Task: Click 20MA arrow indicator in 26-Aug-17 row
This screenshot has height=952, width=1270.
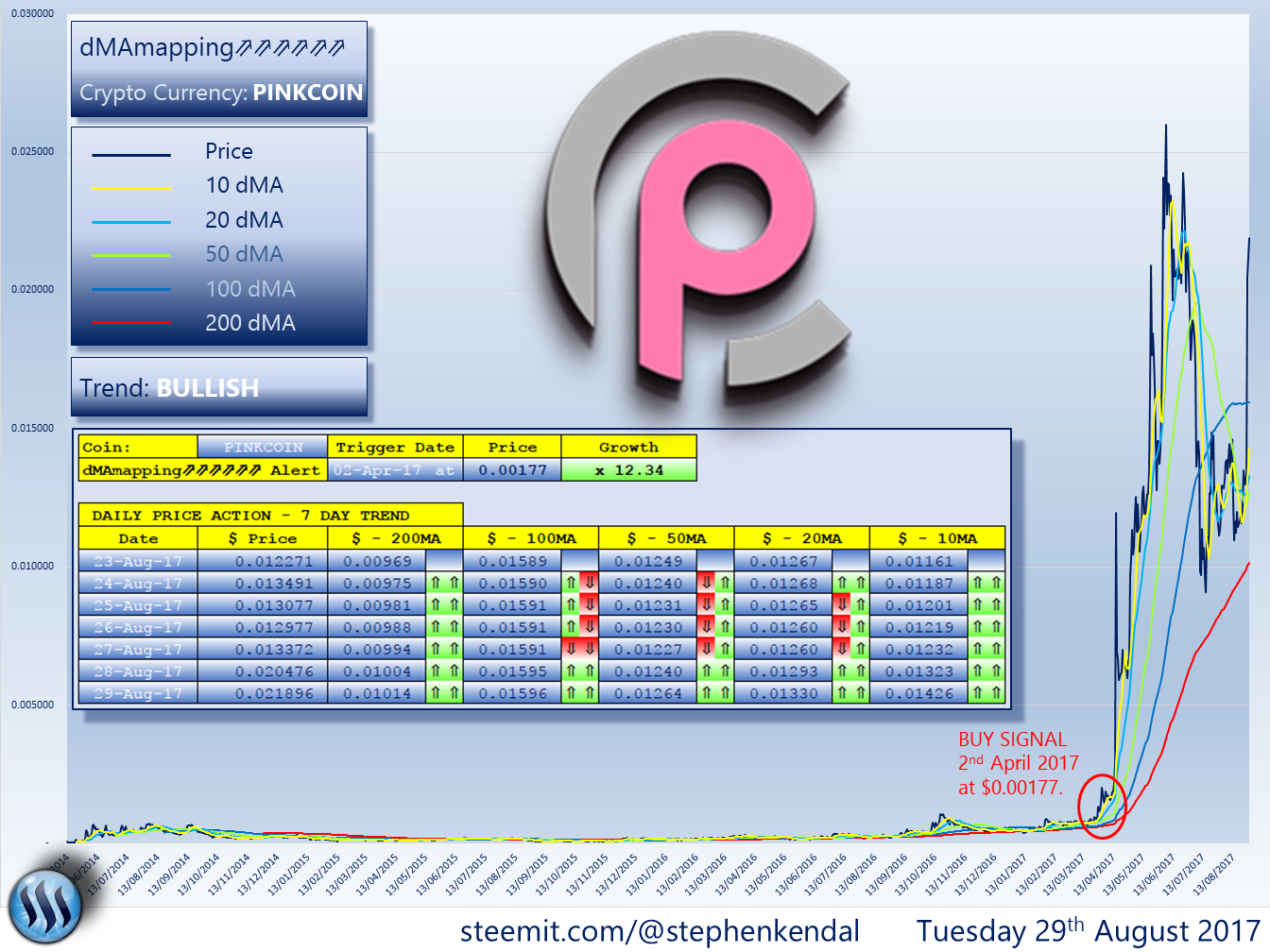Action: (850, 627)
